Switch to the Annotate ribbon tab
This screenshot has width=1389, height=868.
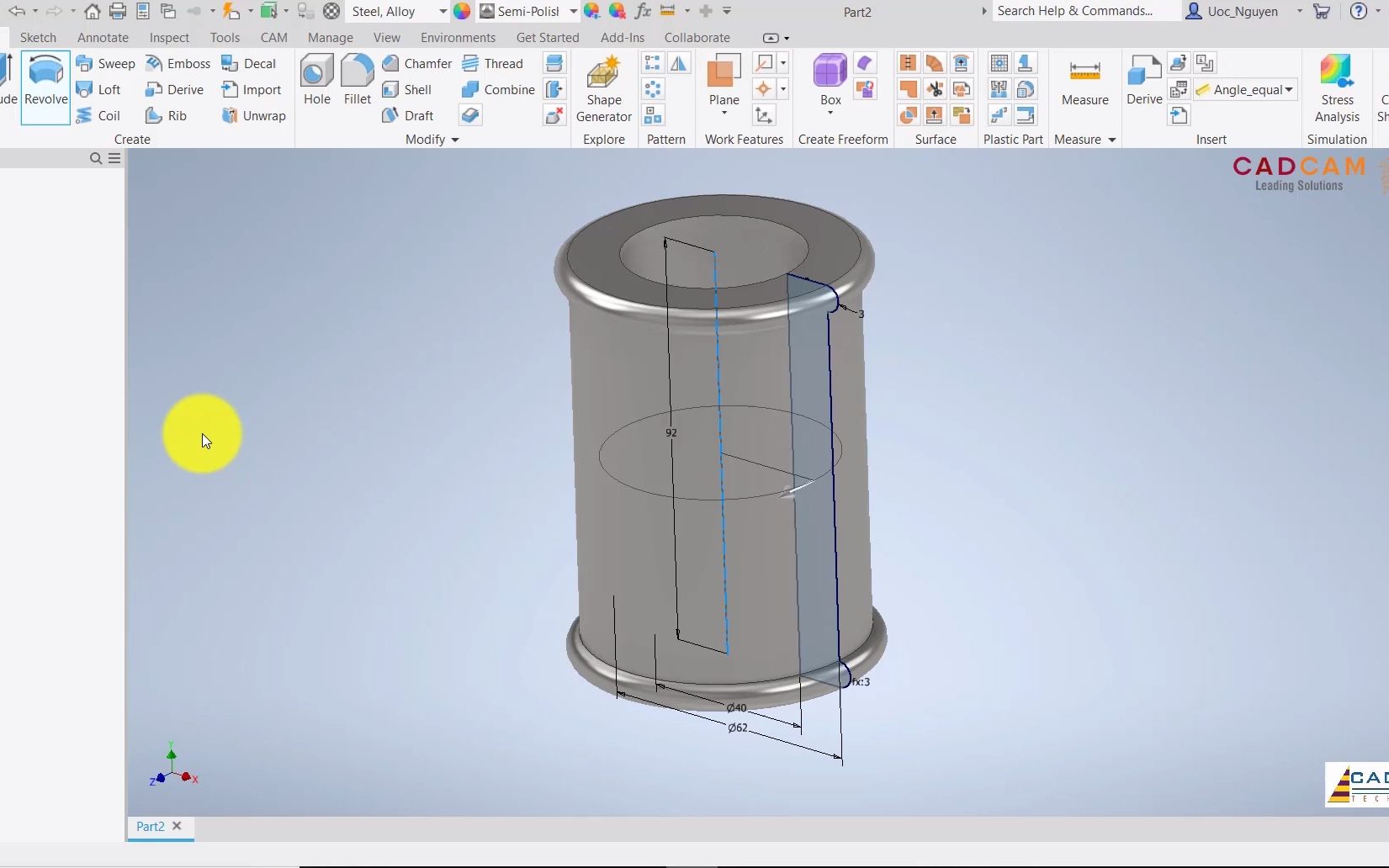(103, 37)
